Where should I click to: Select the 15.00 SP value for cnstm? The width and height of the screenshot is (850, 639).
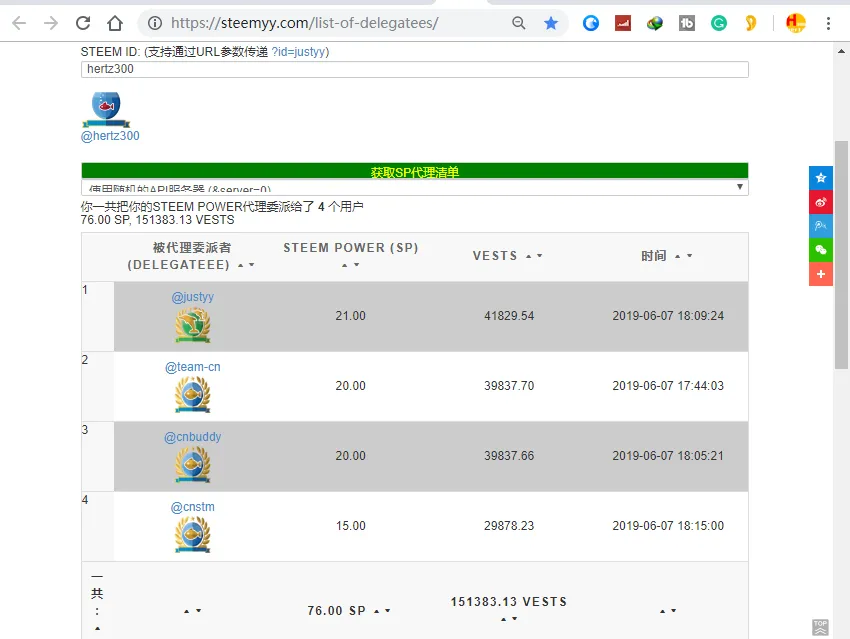pos(351,526)
